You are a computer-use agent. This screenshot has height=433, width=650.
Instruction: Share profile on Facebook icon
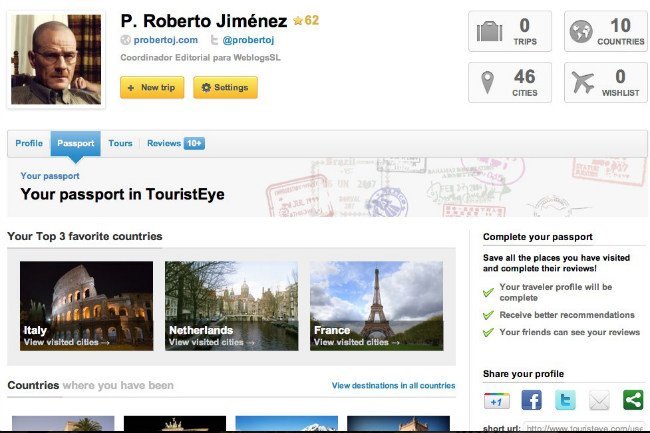coord(531,400)
